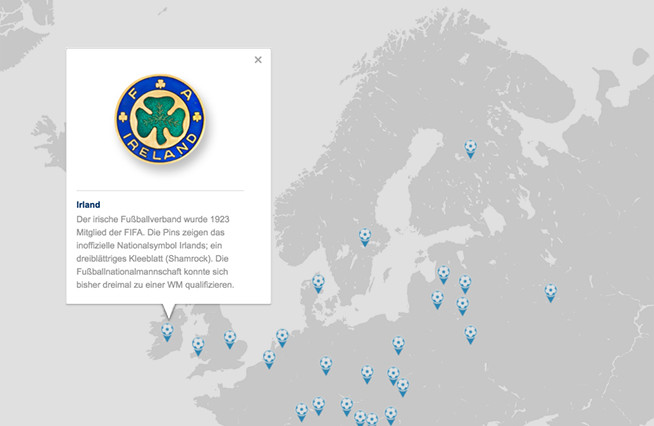Open the football marker on Finland

click(x=470, y=149)
